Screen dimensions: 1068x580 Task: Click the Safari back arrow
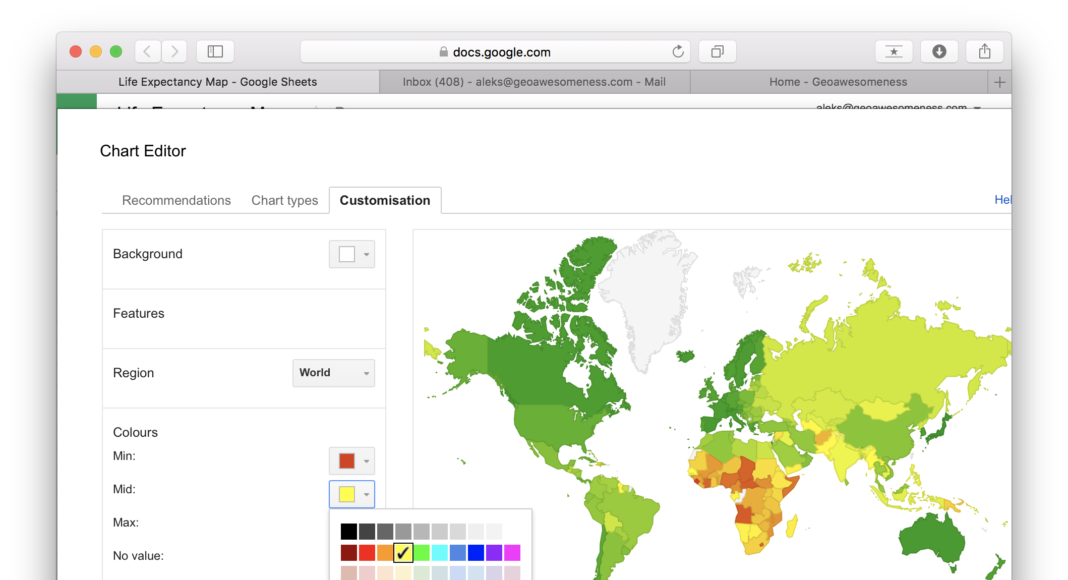(148, 51)
